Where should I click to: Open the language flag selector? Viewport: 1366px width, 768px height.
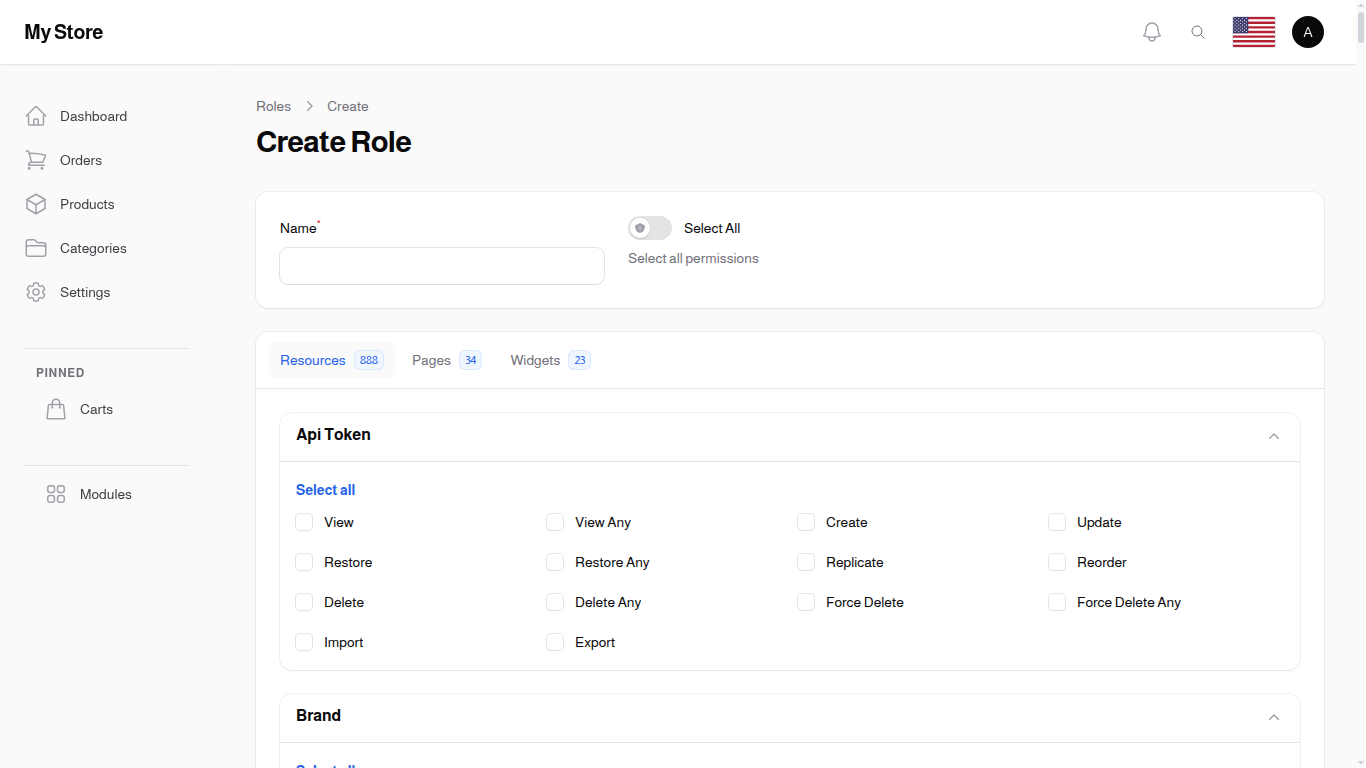[1253, 31]
